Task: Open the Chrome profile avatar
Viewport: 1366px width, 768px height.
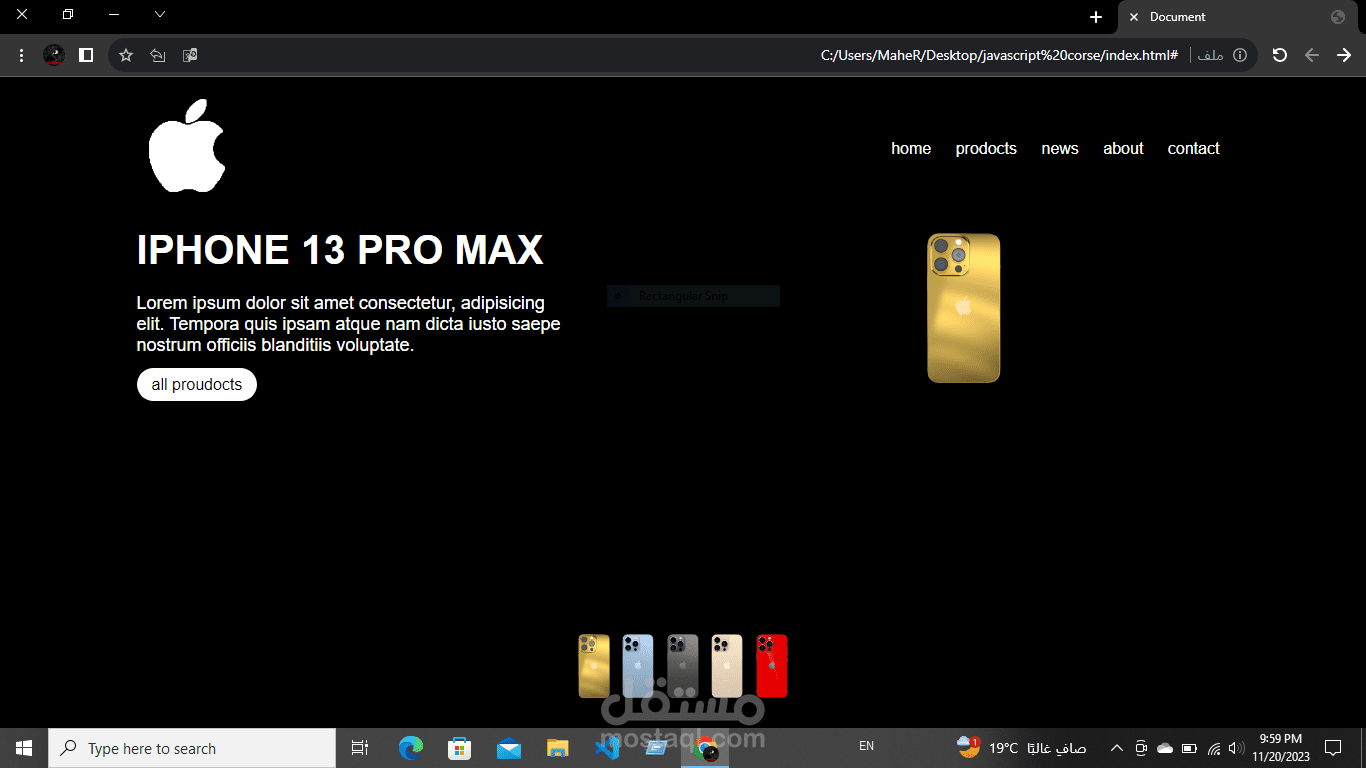Action: (54, 56)
